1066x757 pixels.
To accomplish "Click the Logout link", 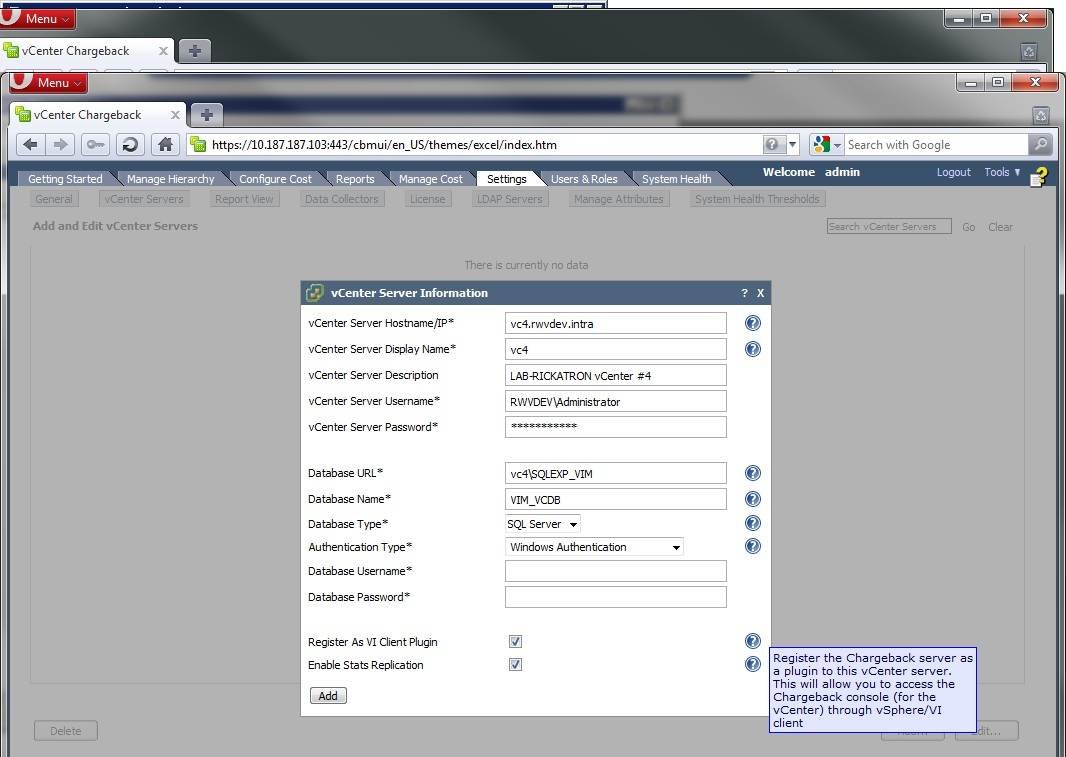I will point(953,172).
